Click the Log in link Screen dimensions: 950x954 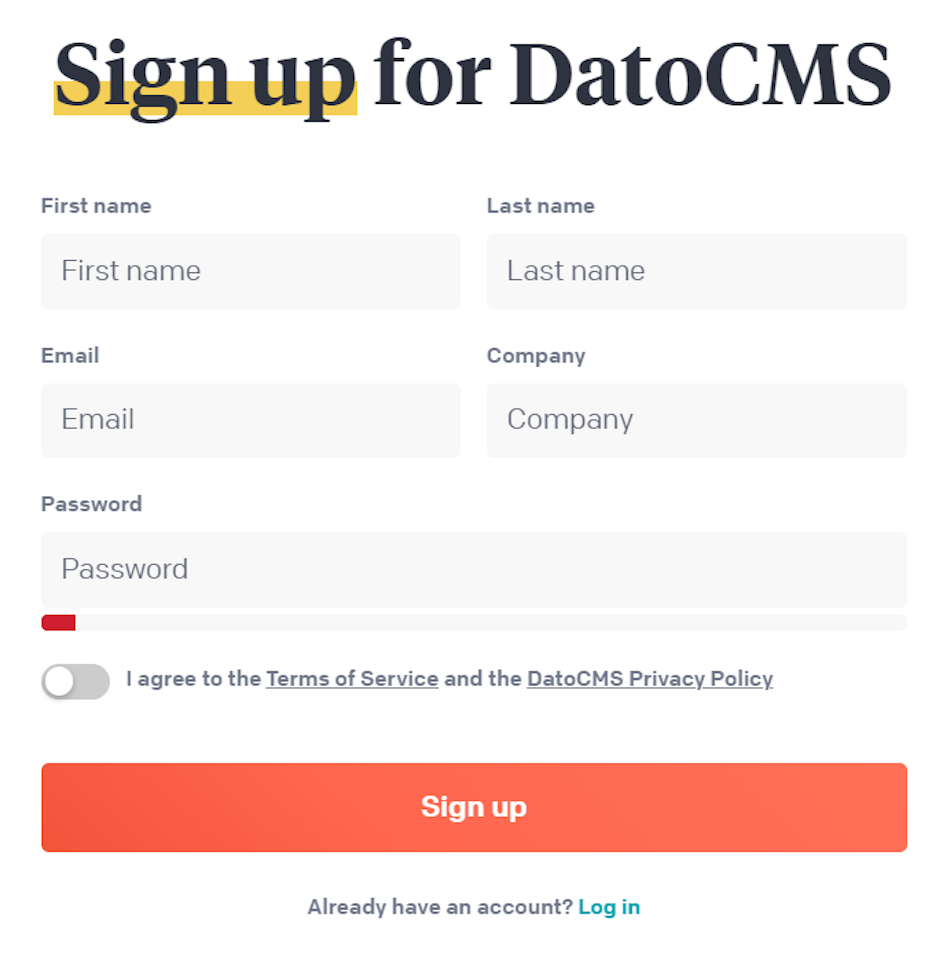pos(610,907)
